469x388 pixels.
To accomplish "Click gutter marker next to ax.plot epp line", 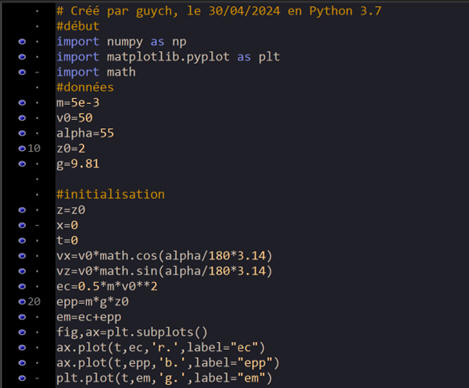I will click(22, 363).
